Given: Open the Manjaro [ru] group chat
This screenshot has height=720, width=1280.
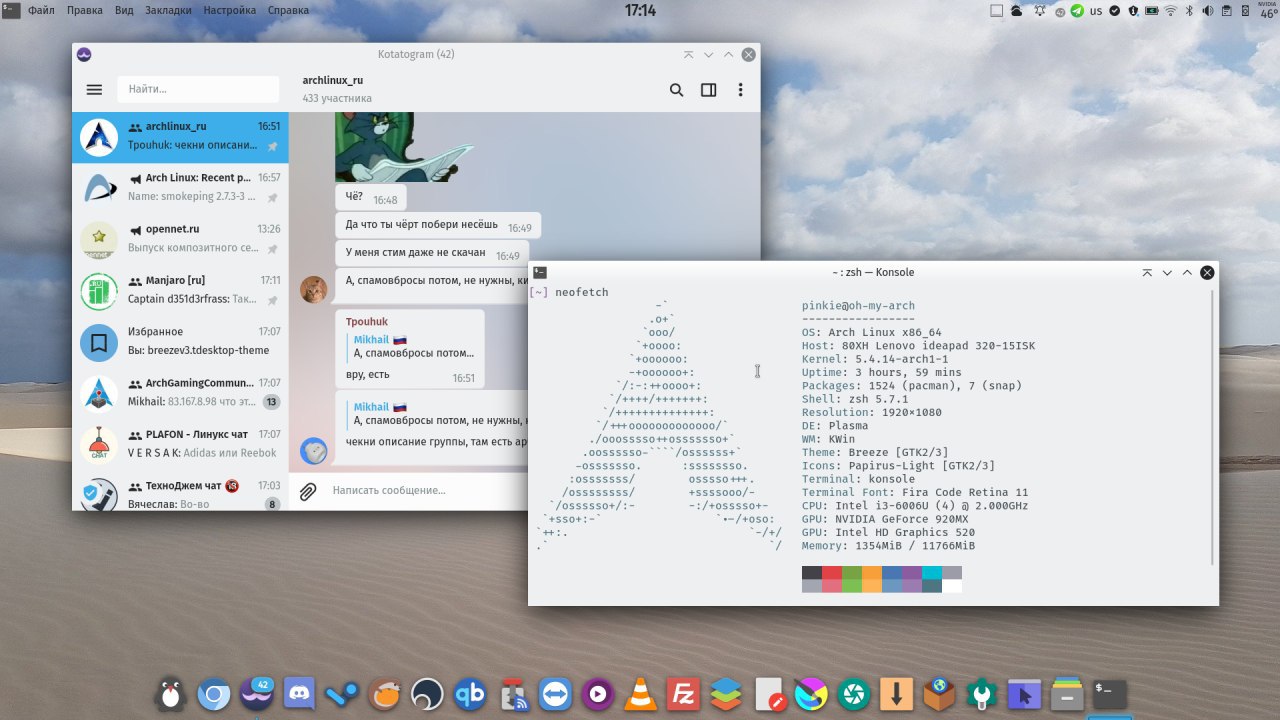Looking at the screenshot, I should pyautogui.click(x=180, y=290).
